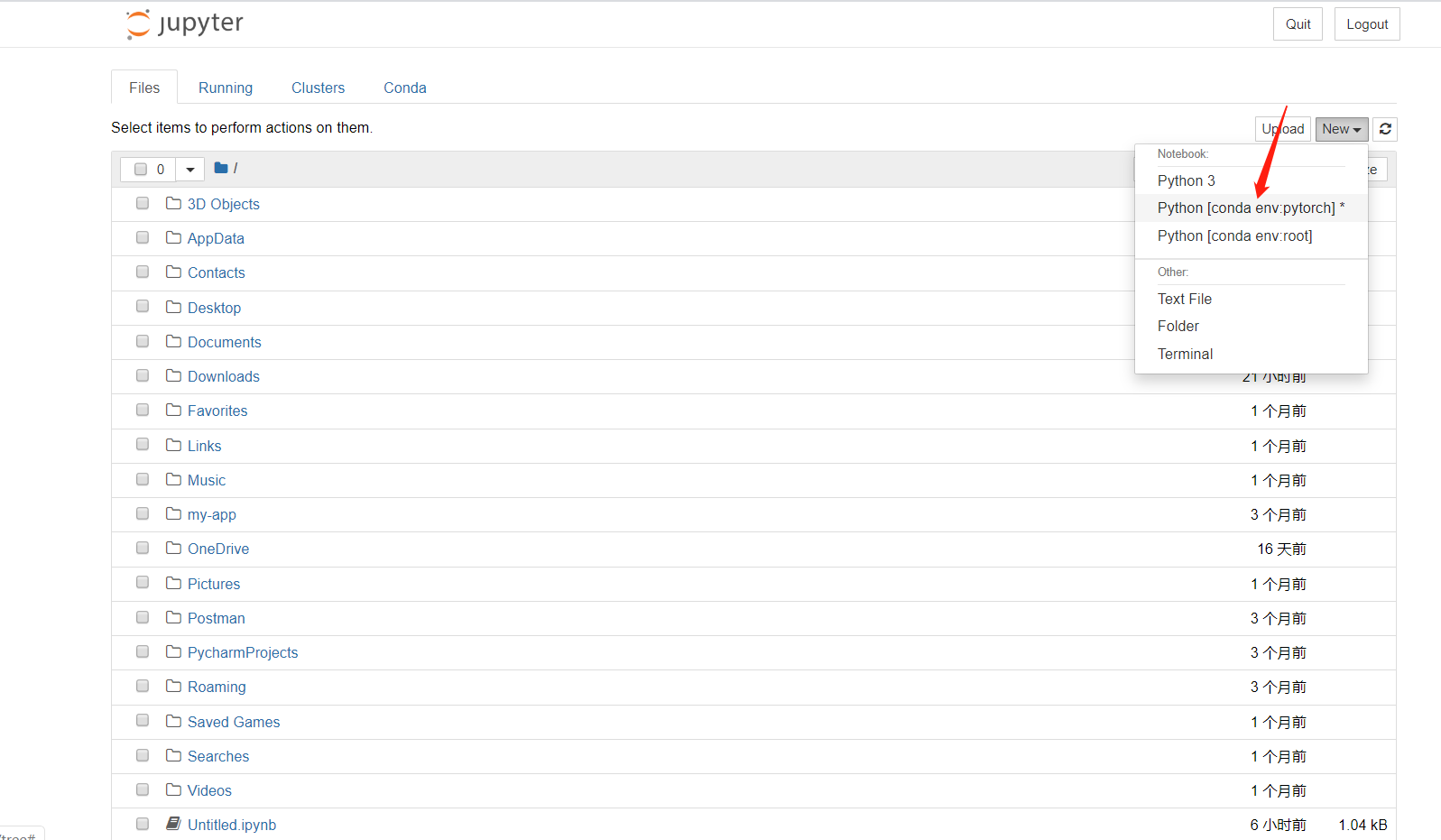This screenshot has width=1441, height=840.
Task: Open the Postman folder link
Action: 217,618
